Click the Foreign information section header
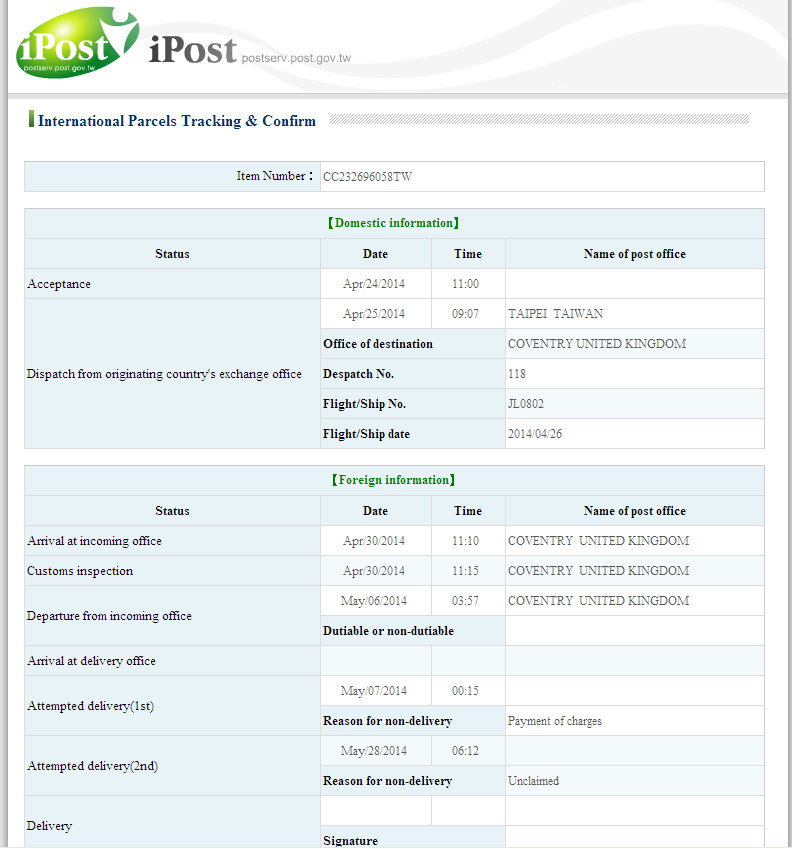Screen dimensions: 792x849 pyautogui.click(x=394, y=481)
